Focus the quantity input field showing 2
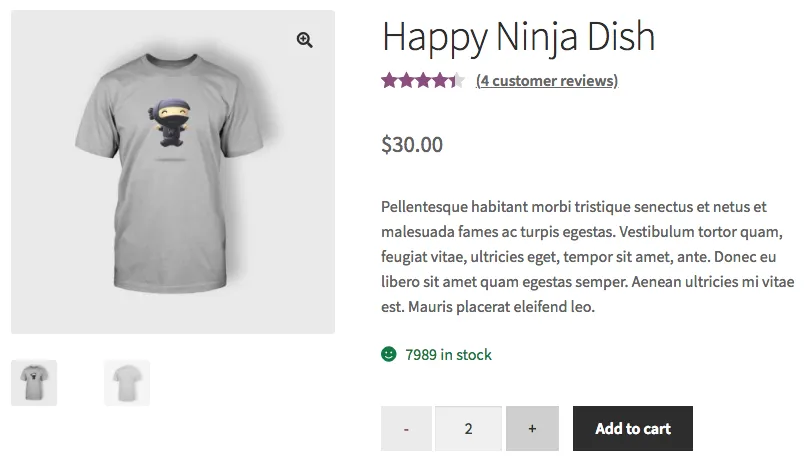Viewport: 808px width, 475px height. point(468,429)
